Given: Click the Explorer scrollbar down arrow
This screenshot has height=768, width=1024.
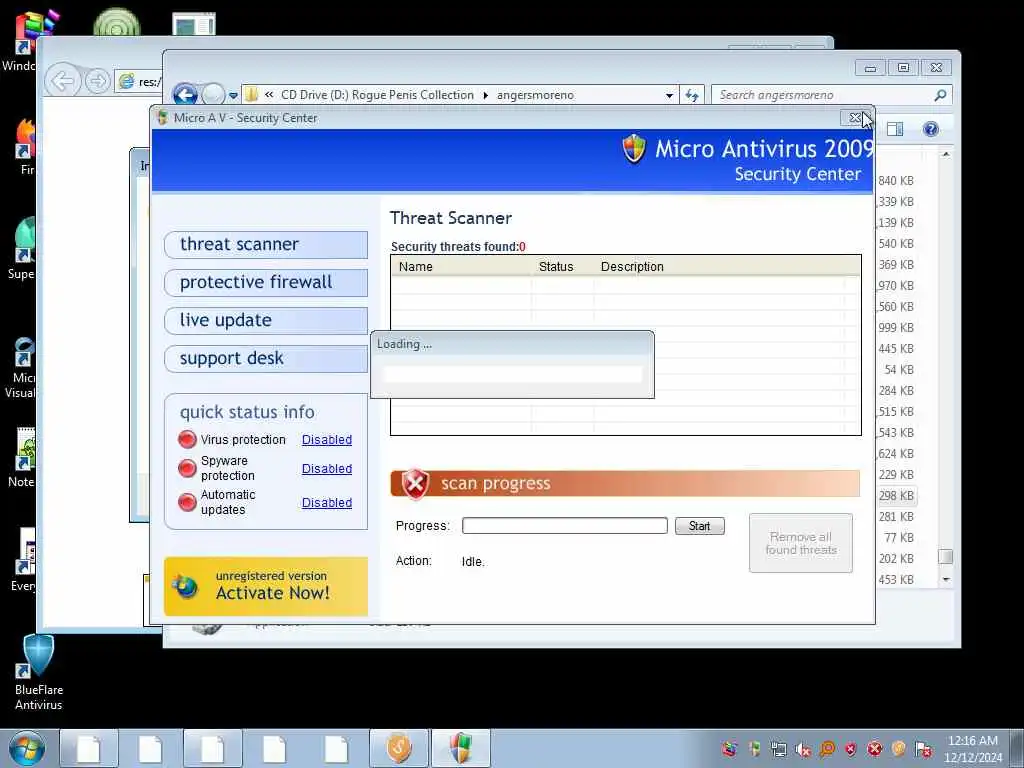Looking at the screenshot, I should tap(946, 579).
